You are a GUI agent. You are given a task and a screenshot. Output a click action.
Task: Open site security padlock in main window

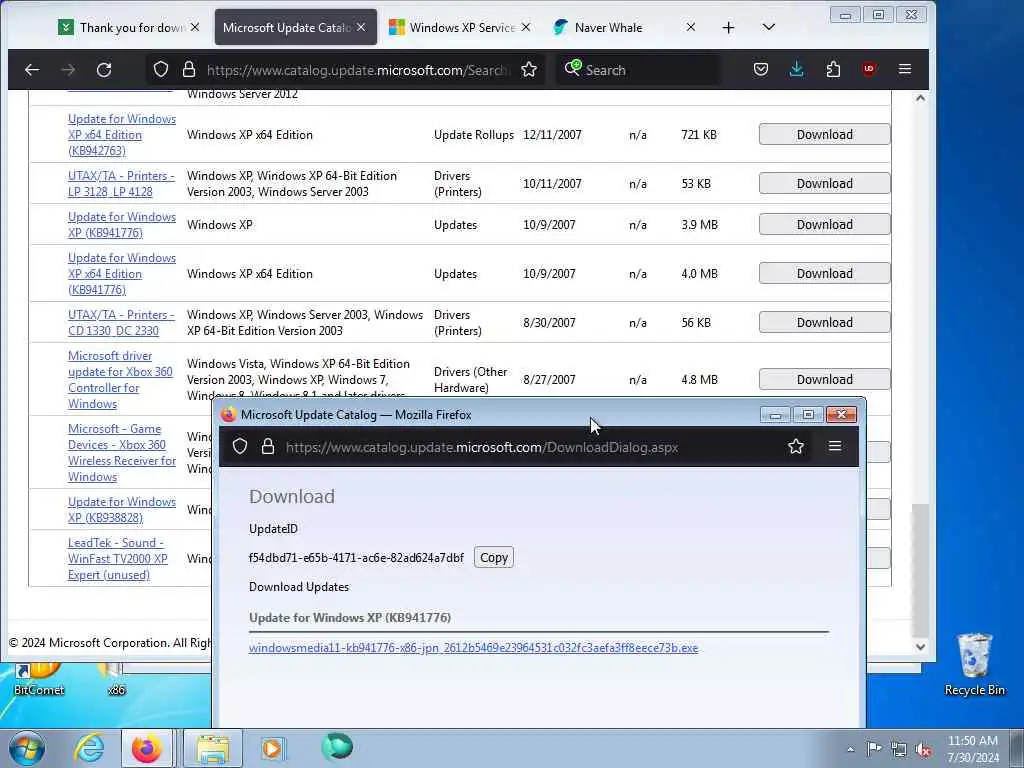tap(189, 69)
